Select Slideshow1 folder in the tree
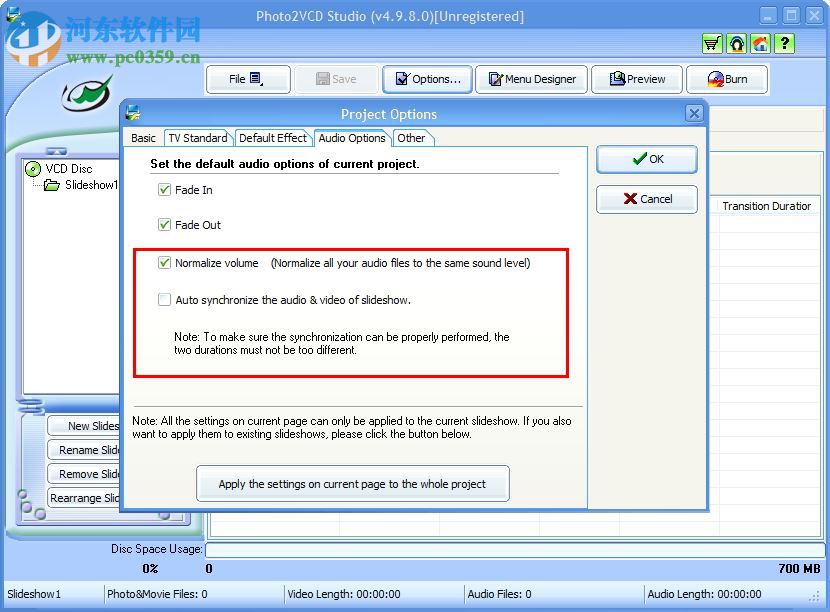The height and width of the screenshot is (612, 830). click(91, 185)
